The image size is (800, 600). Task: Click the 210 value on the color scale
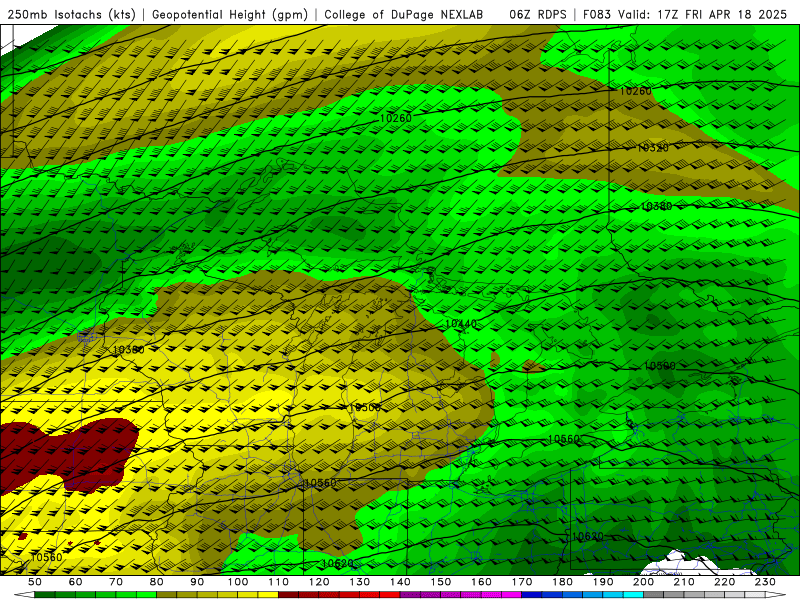coord(684,582)
